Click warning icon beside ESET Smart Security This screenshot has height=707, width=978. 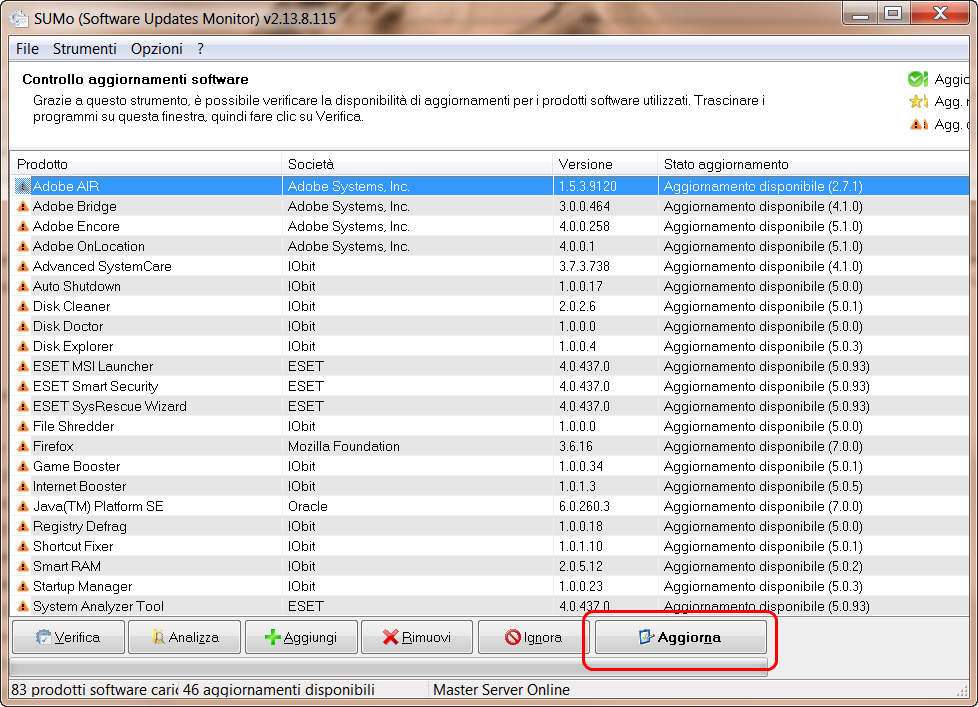23,386
